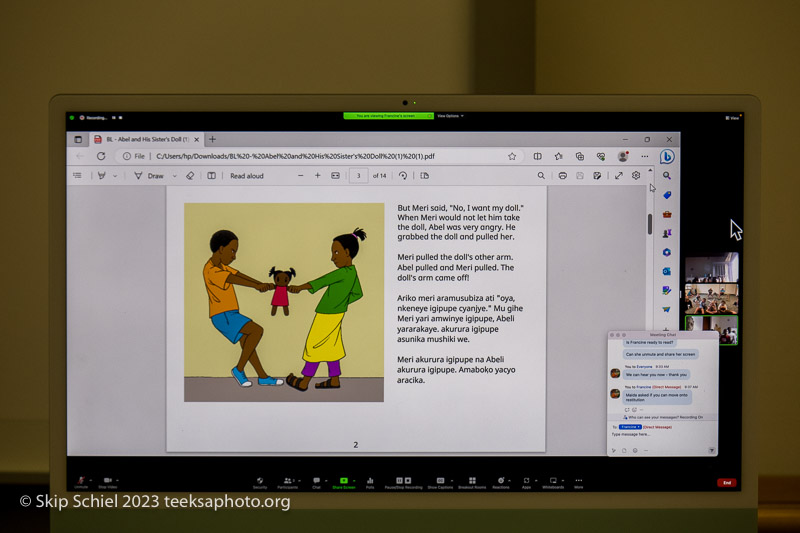Image resolution: width=800 pixels, height=533 pixels.
Task: Click the PDF vertical scrollbar thumb
Action: coord(649,224)
